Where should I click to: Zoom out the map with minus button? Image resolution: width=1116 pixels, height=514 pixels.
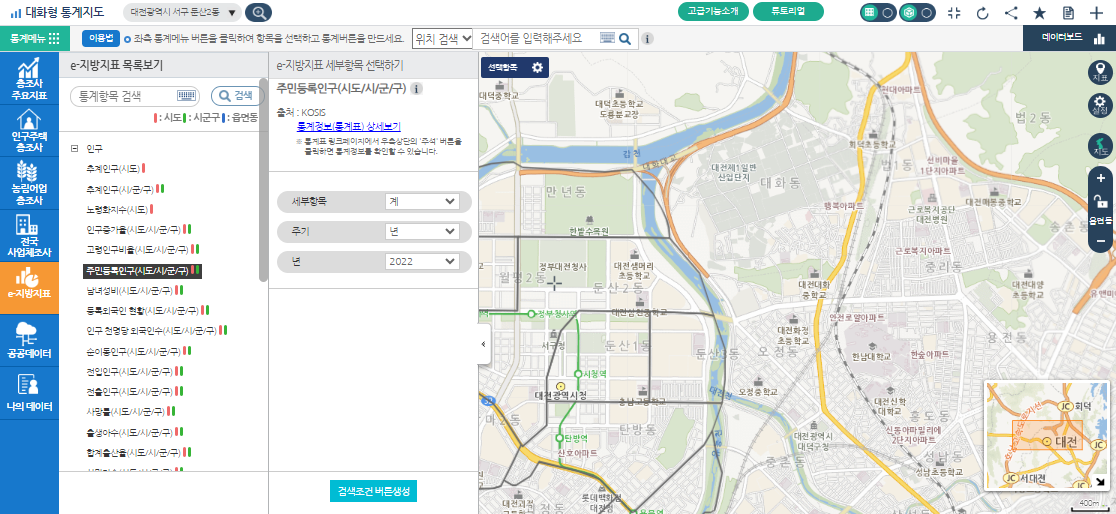click(x=1100, y=241)
